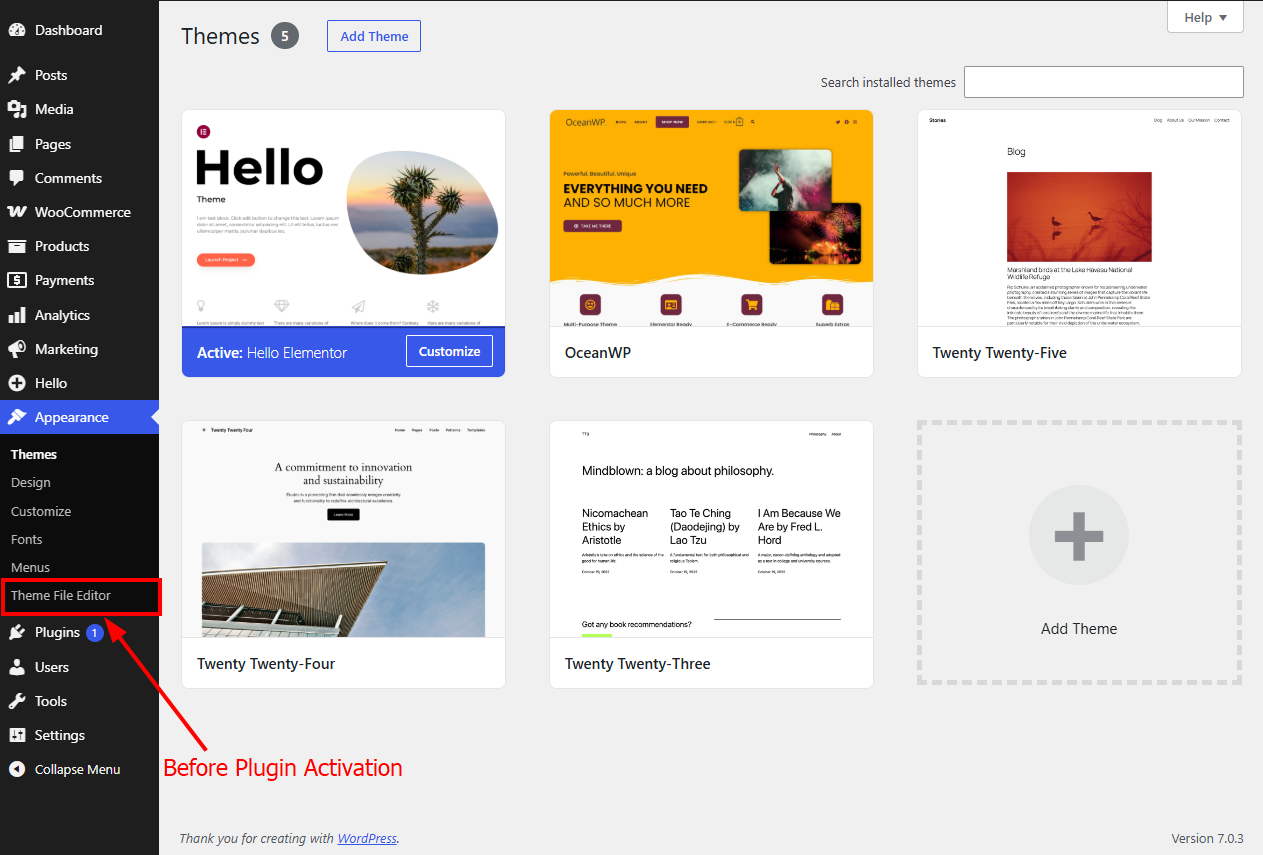This screenshot has height=855, width=1263.
Task: Click the Collapse Menu label
Action: [77, 769]
